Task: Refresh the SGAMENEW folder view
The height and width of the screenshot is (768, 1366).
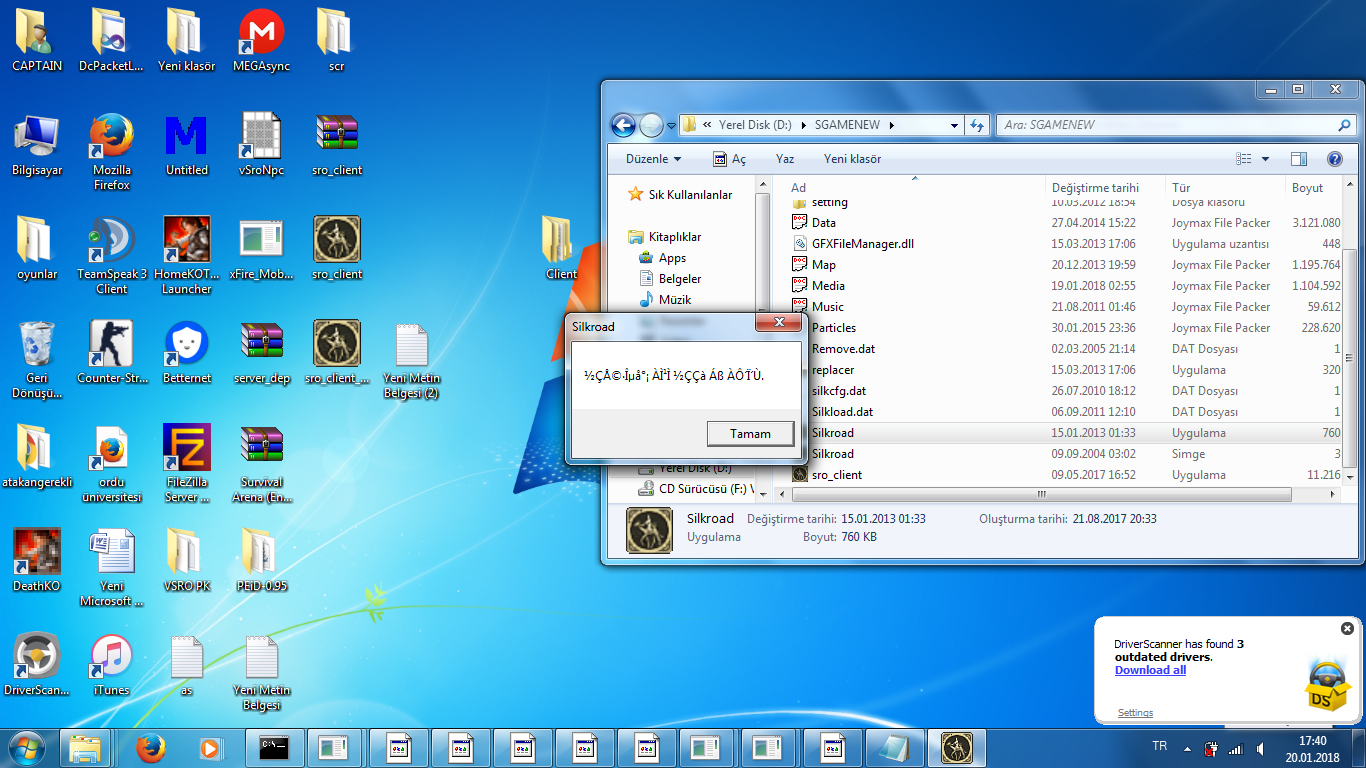Action: click(x=977, y=125)
